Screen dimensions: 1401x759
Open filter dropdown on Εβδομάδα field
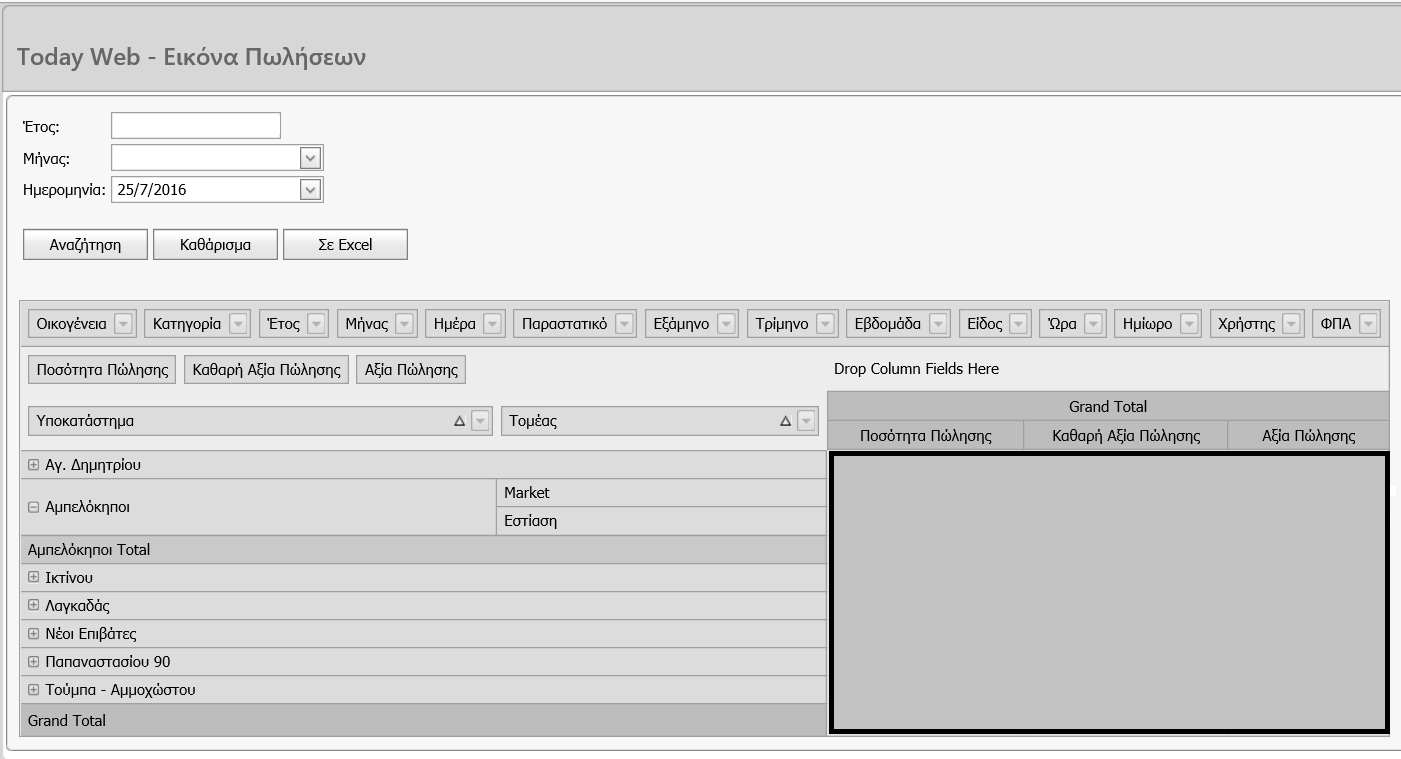tap(938, 324)
